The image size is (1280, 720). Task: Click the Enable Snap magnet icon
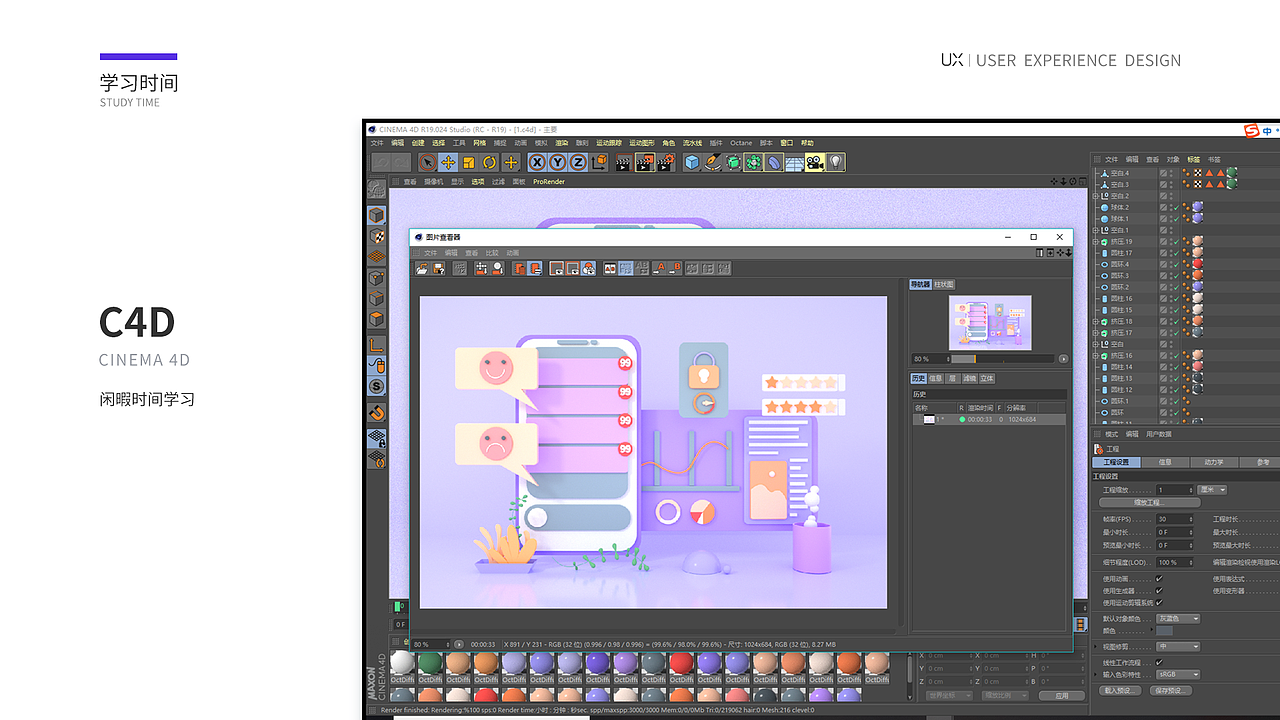[x=376, y=412]
